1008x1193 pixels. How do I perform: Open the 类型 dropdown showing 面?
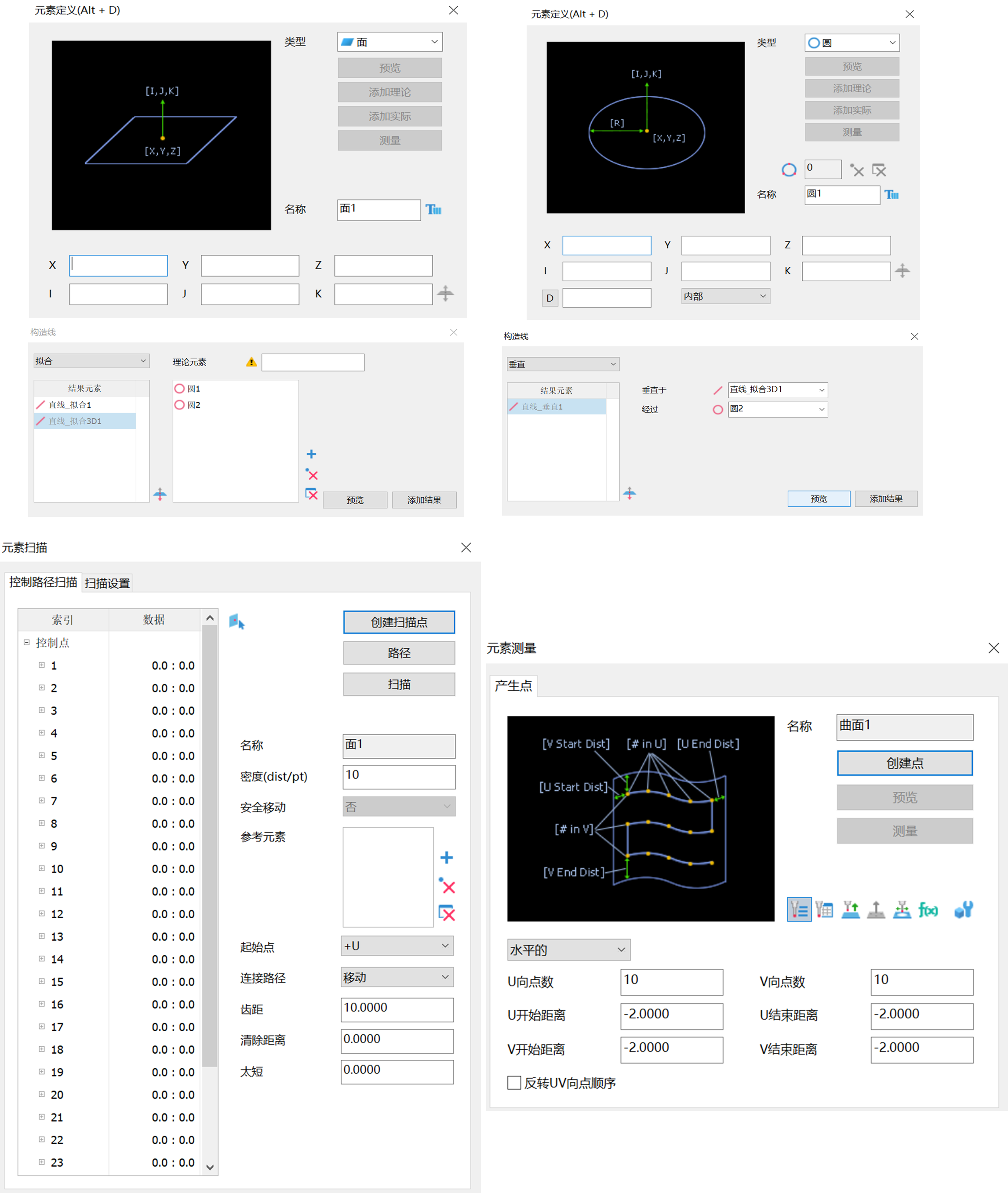point(390,42)
